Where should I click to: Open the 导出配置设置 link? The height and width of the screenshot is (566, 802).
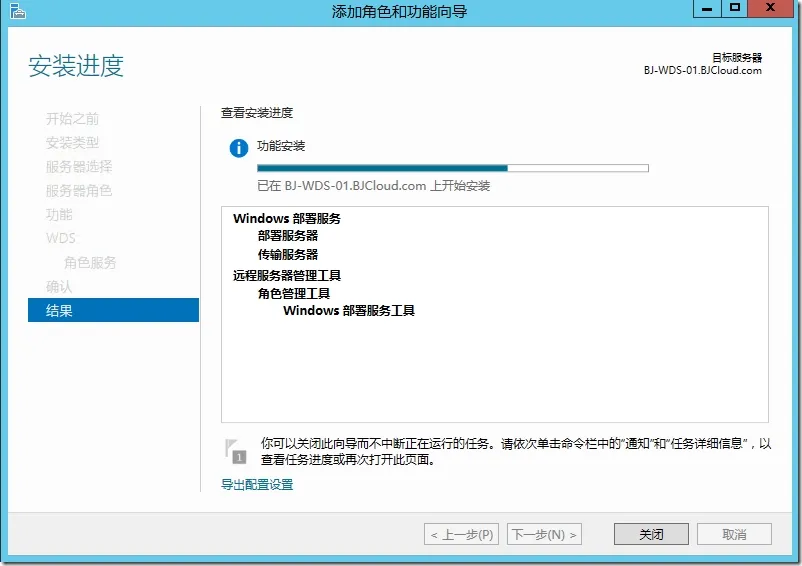point(257,484)
